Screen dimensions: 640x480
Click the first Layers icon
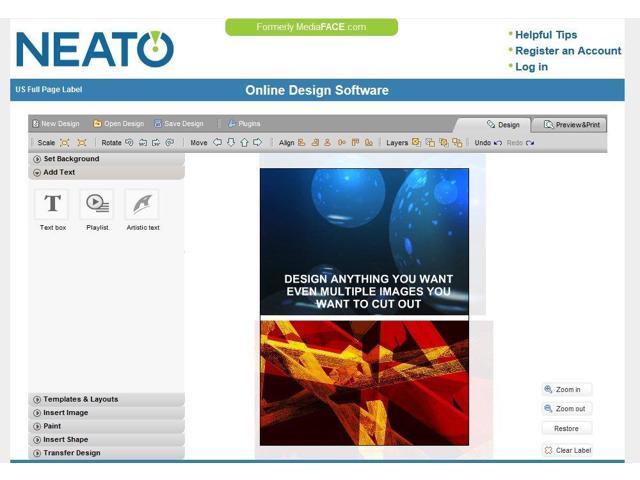tap(416, 143)
